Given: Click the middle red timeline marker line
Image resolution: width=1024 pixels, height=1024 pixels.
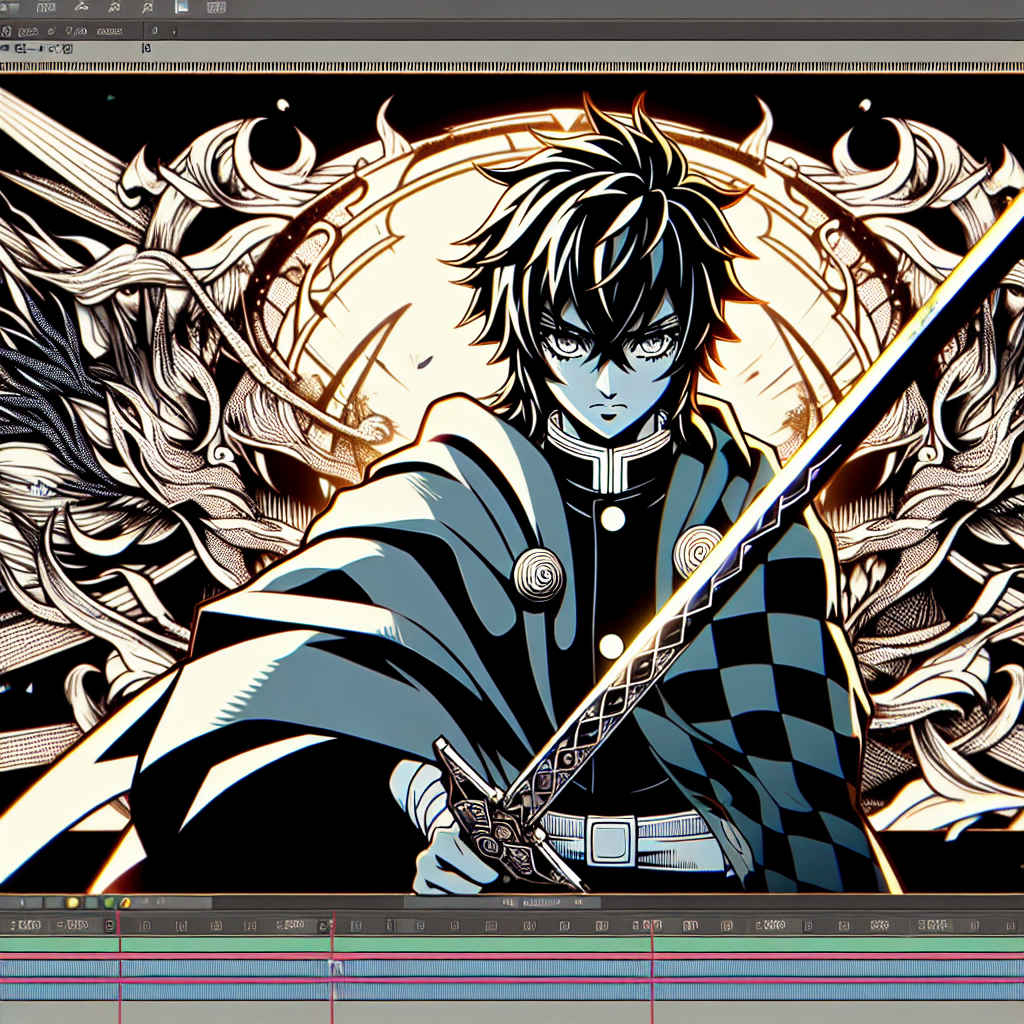Looking at the screenshot, I should [332, 967].
